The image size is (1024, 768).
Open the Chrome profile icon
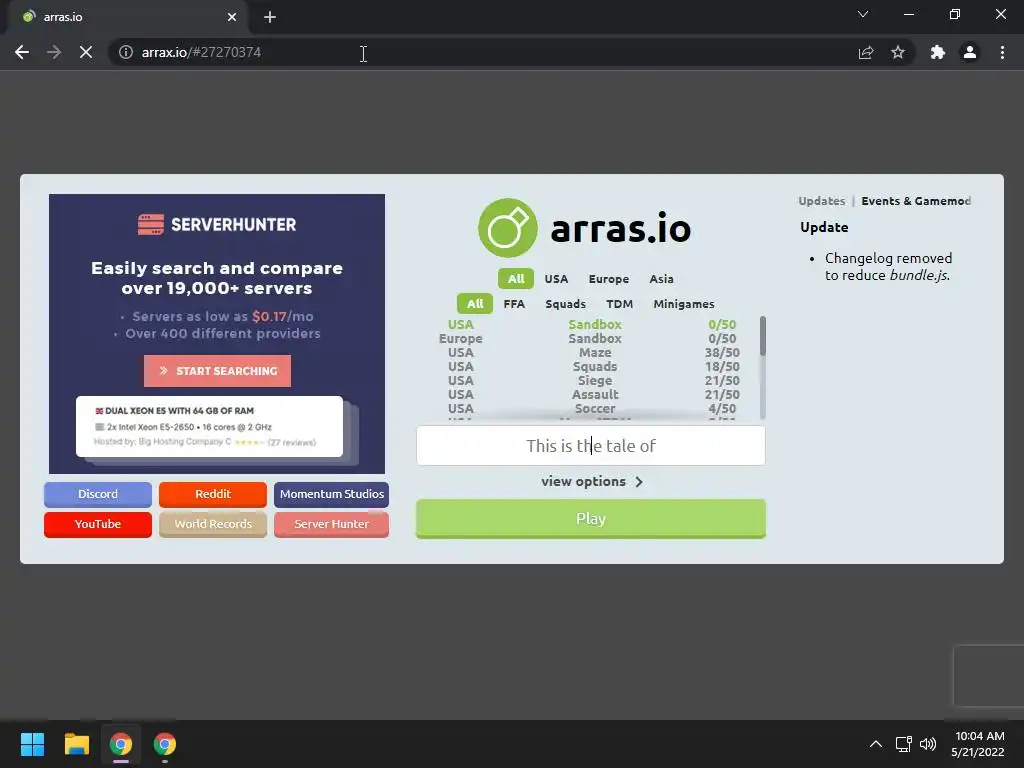970,52
